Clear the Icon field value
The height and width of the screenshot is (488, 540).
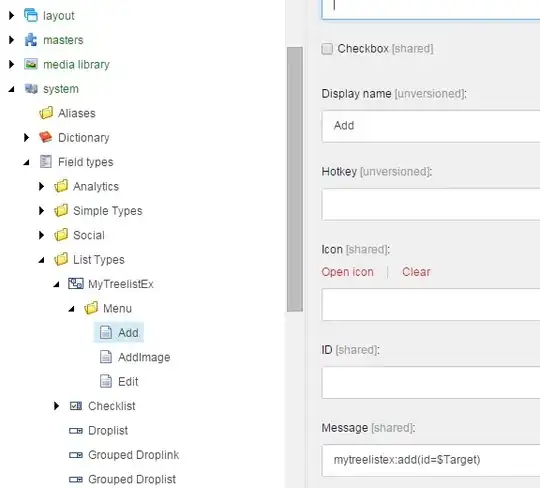[416, 272]
